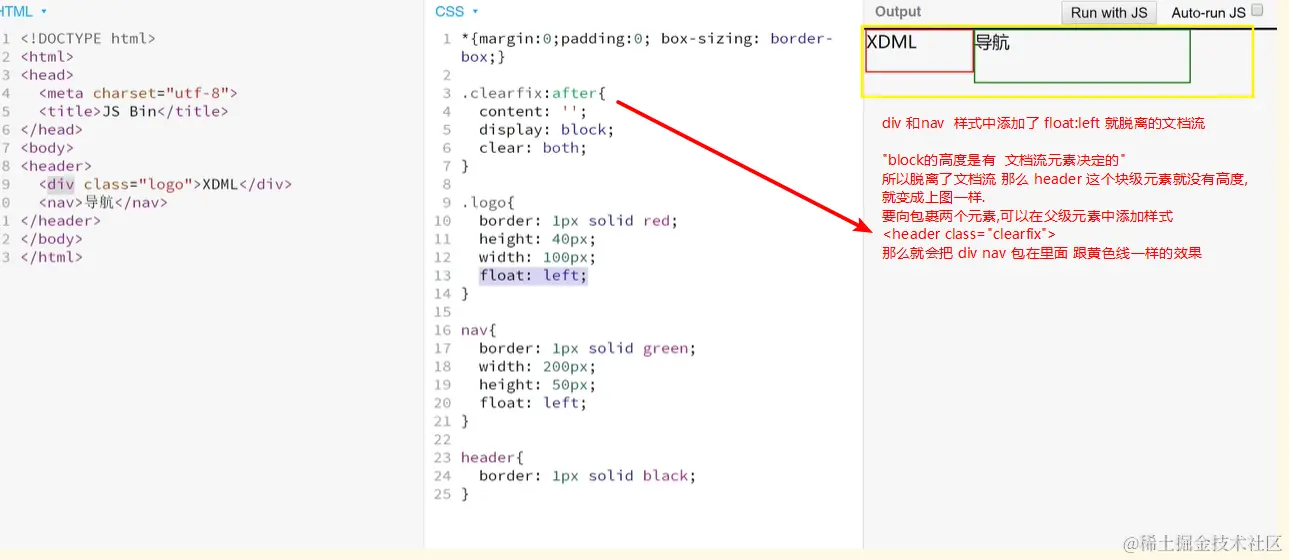
Task: Click the <title>JS Bin</title> line
Action: point(134,111)
